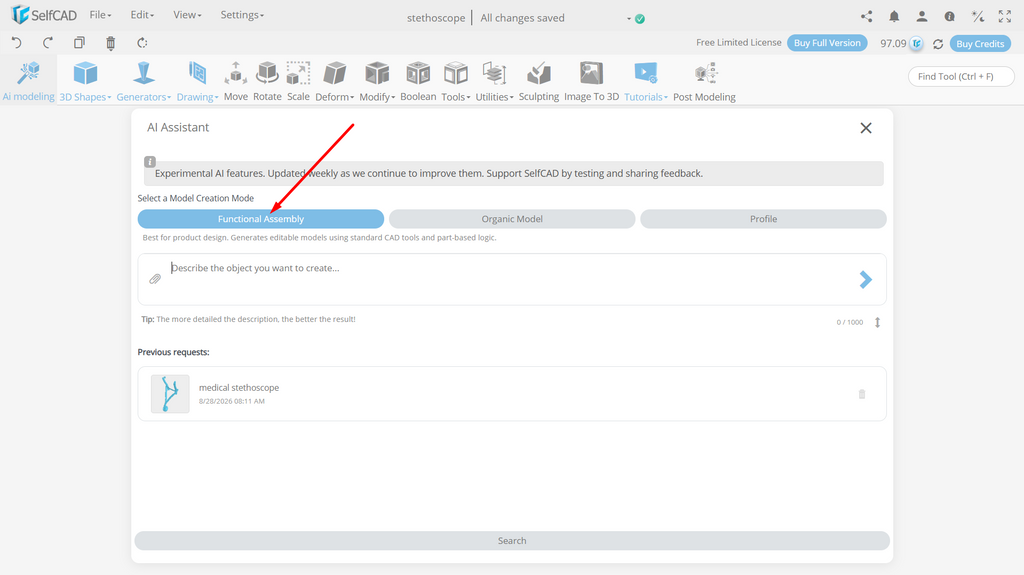Click the Buy Credits button
This screenshot has width=1024, height=575.
(x=980, y=44)
